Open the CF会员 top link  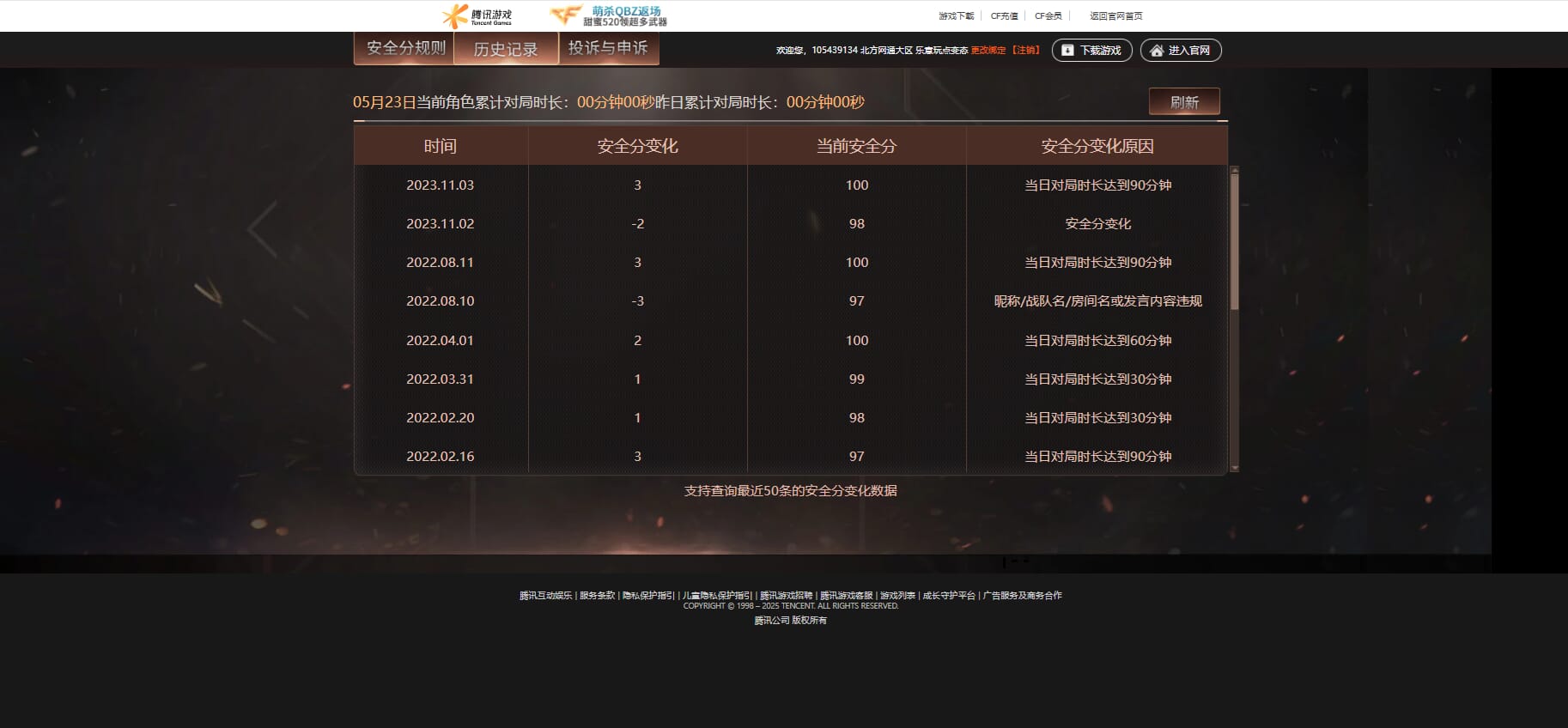tap(1048, 15)
